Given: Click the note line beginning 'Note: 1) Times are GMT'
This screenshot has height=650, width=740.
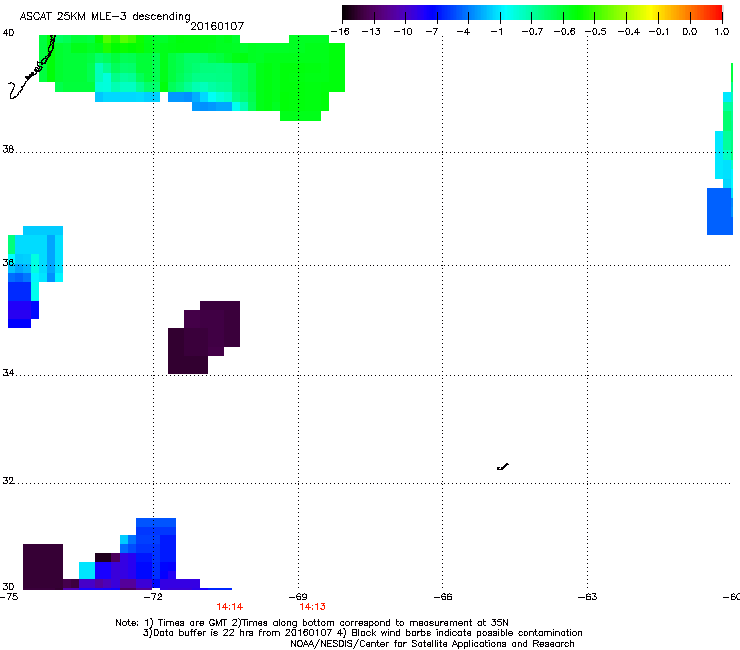Looking at the screenshot, I should [x=312, y=623].
